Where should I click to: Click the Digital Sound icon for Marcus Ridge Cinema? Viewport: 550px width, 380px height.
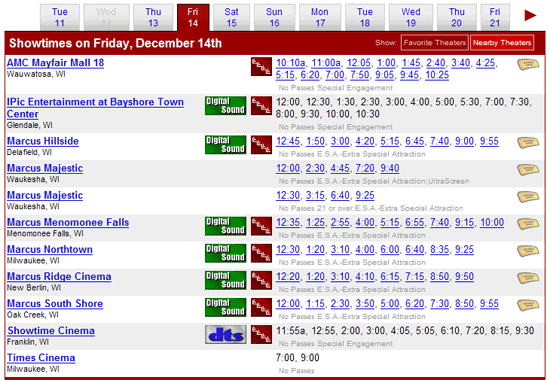coord(226,280)
